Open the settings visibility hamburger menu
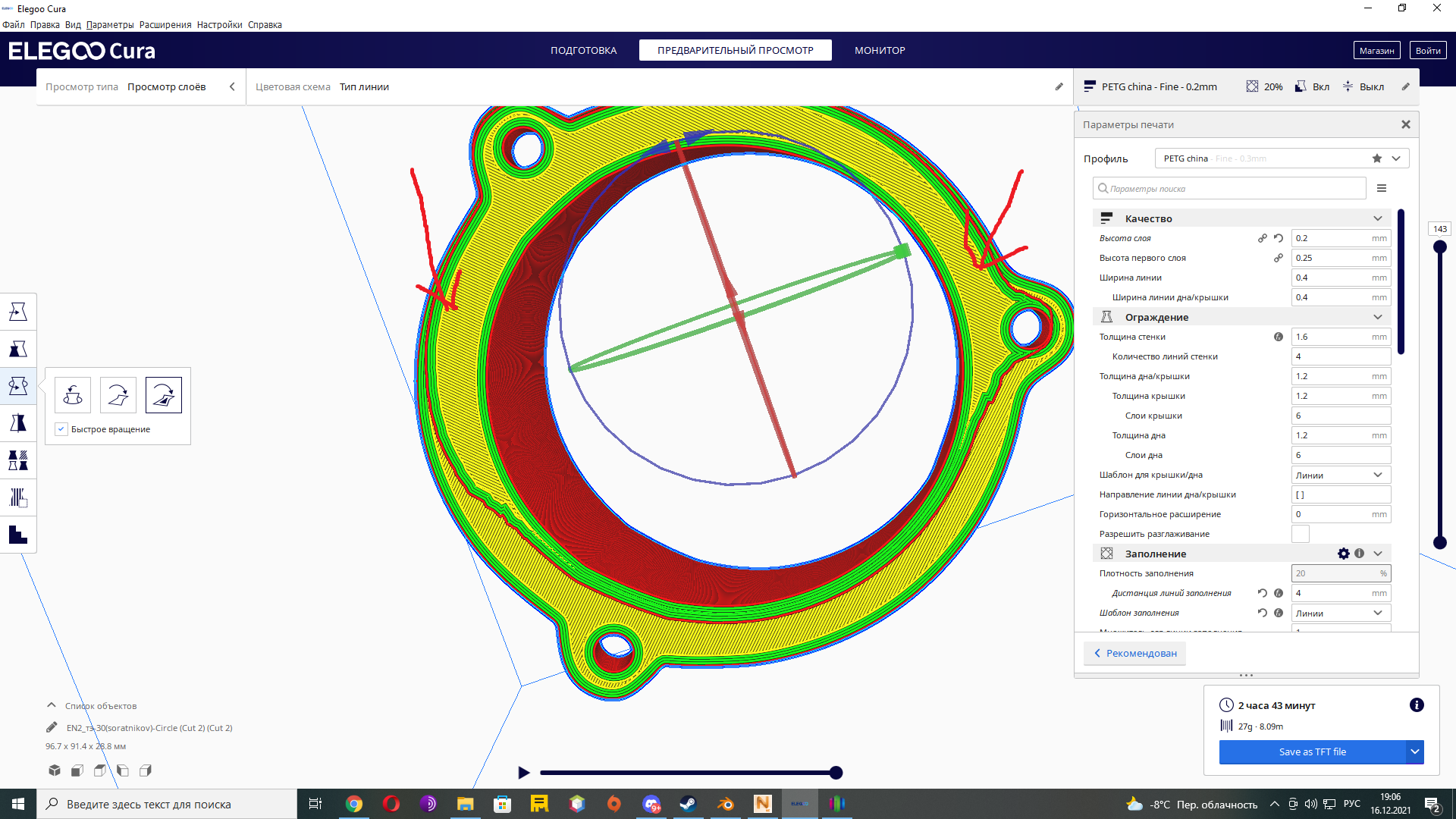 [1382, 188]
